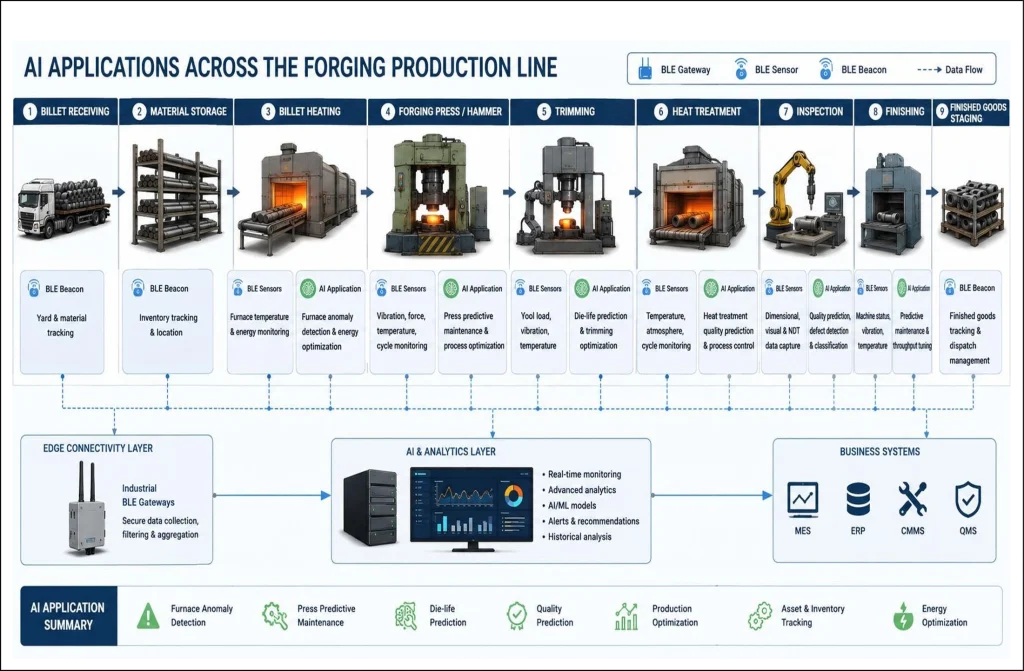The image size is (1024, 671).
Task: Select the Forging Press / Hammer header
Action: point(439,112)
